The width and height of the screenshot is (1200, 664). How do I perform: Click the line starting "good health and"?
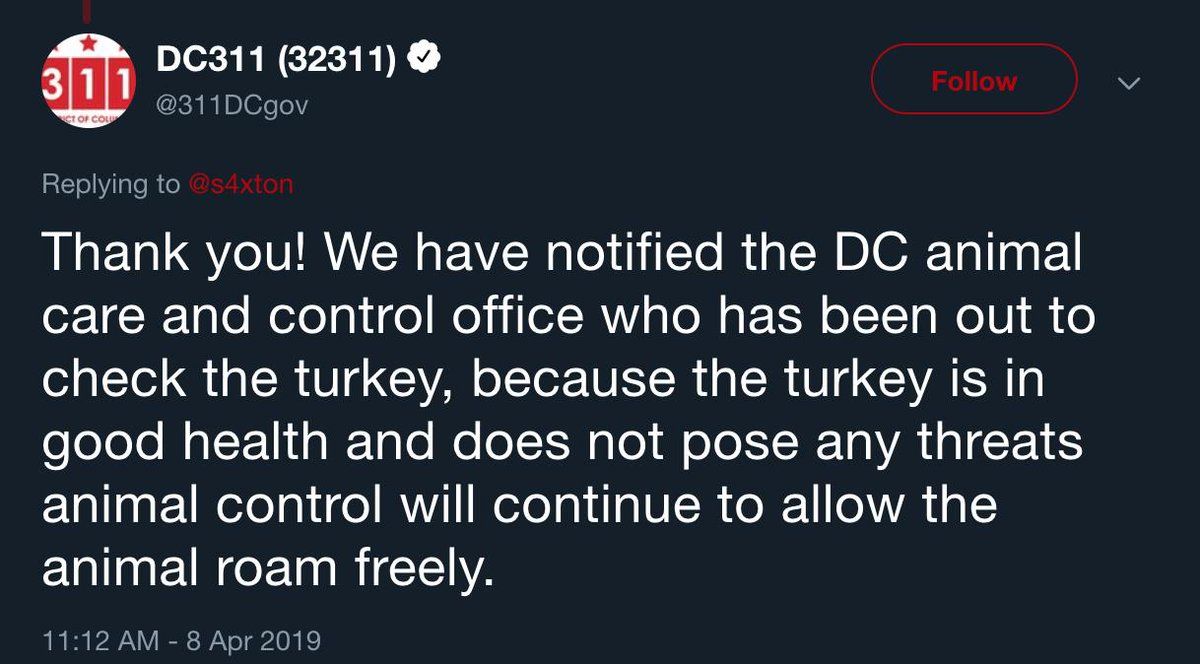click(563, 442)
